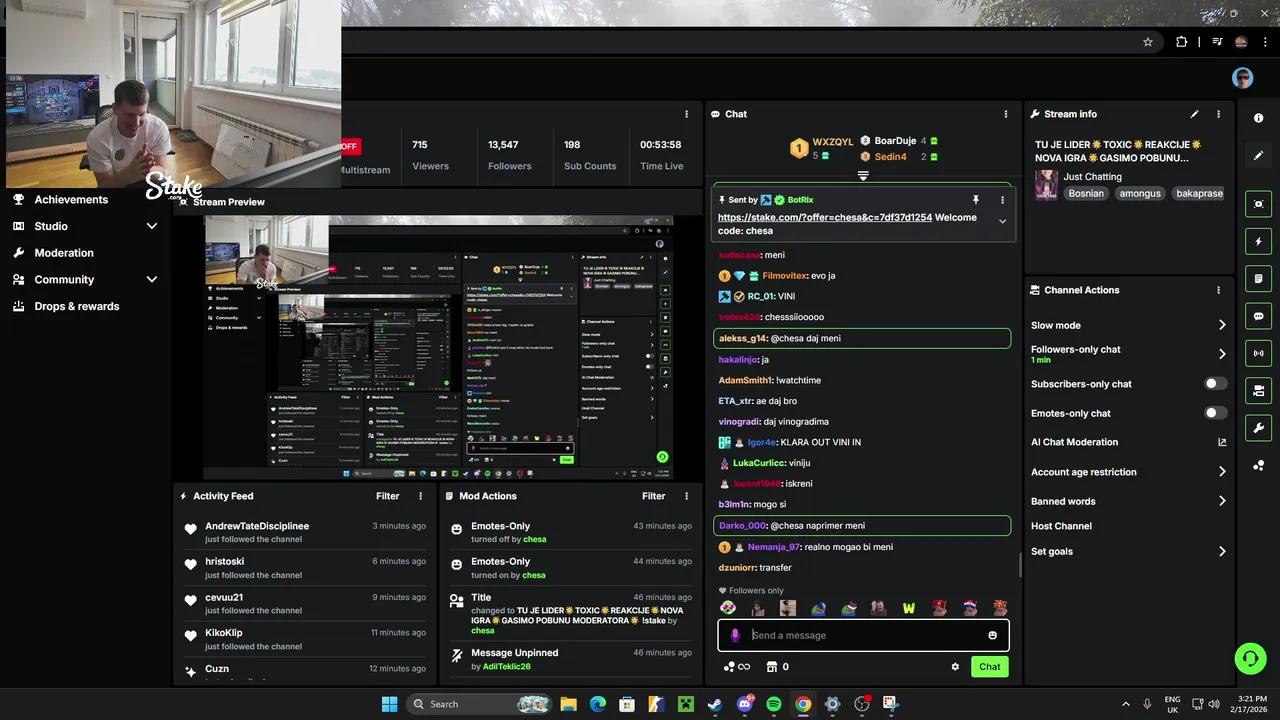Image resolution: width=1280 pixels, height=720 pixels.
Task: Click the pencil icon on right toolbar
Action: 1258,156
